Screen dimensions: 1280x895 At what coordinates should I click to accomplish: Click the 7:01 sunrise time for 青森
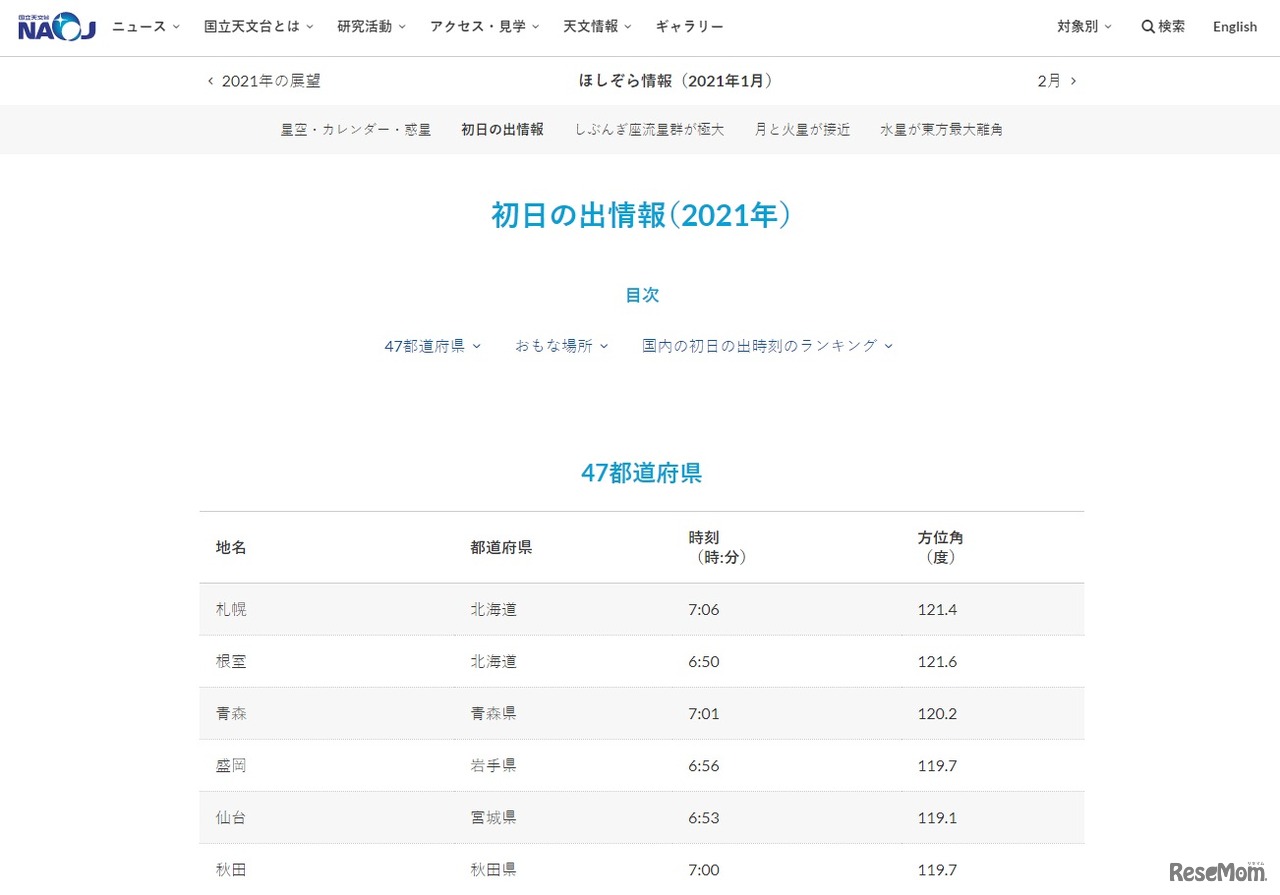[x=704, y=714]
